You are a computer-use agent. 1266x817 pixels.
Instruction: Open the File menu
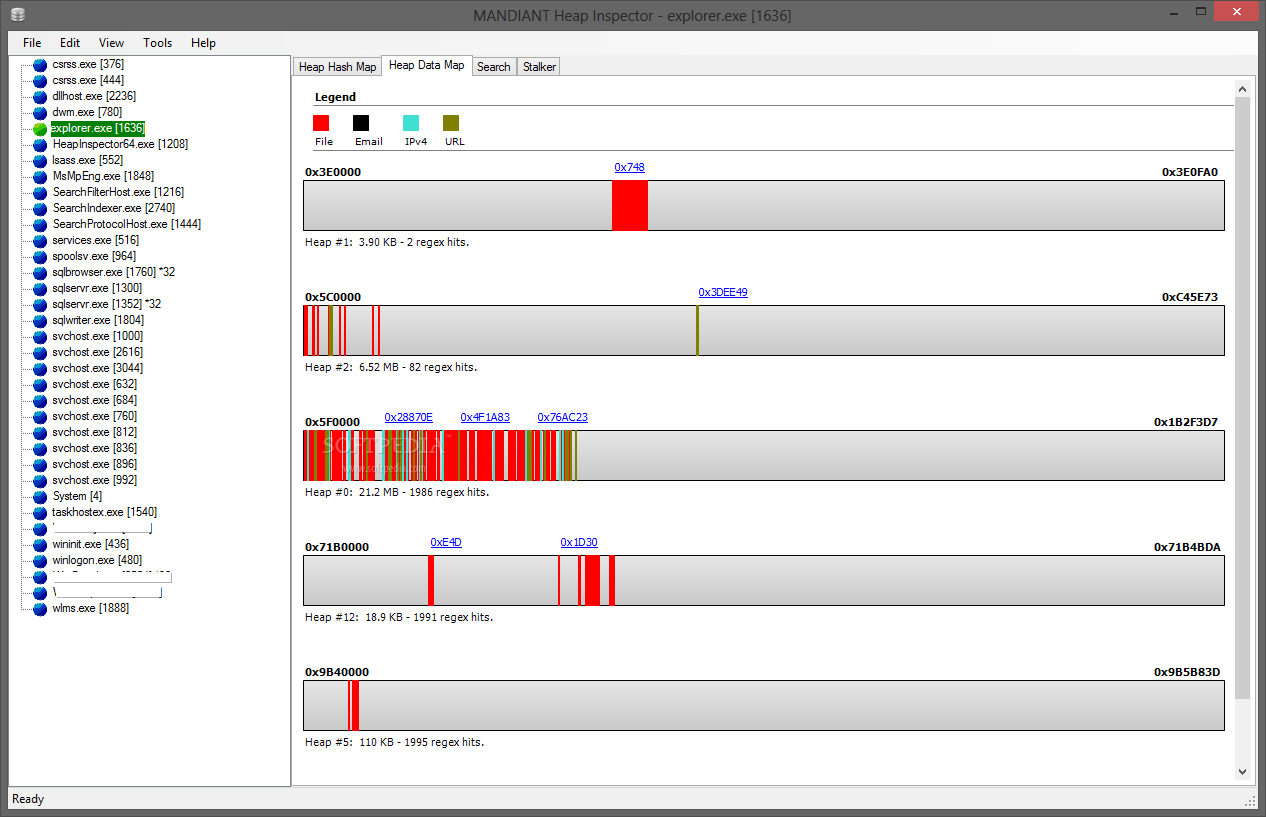pos(32,43)
